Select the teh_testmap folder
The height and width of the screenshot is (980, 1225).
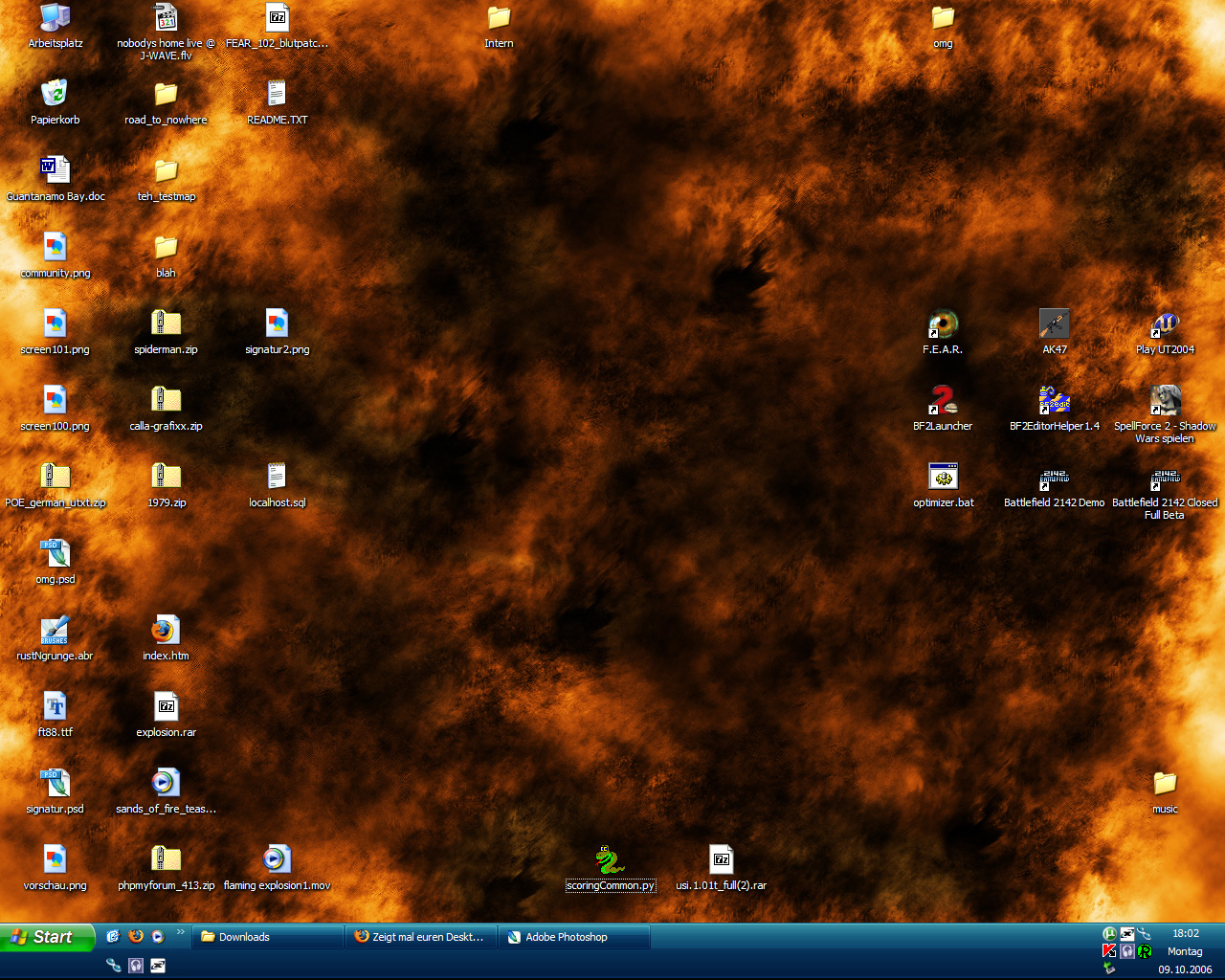(x=167, y=179)
